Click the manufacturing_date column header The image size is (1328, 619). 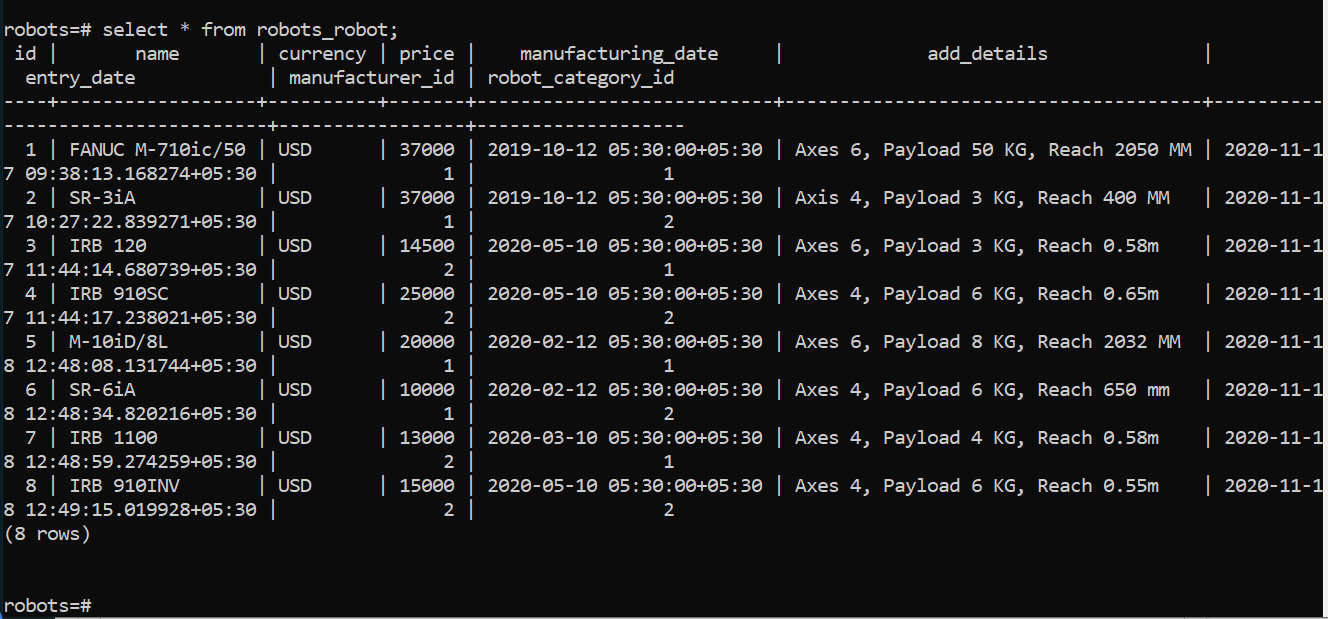click(619, 54)
